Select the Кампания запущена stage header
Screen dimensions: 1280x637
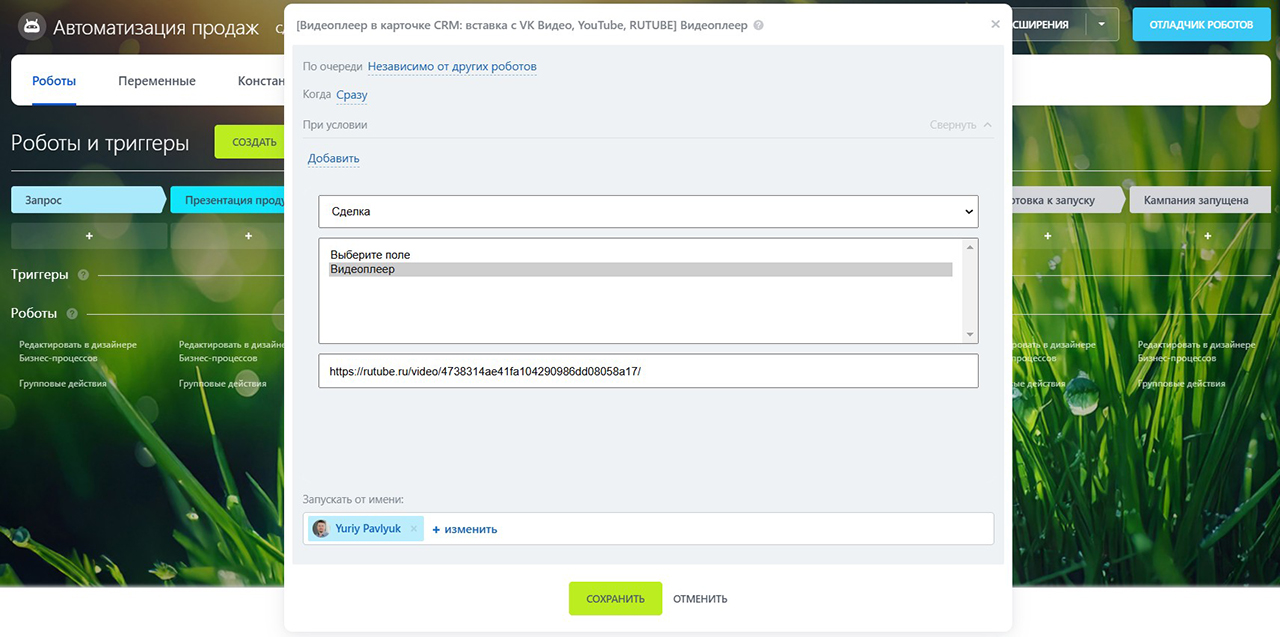[x=1199, y=200]
